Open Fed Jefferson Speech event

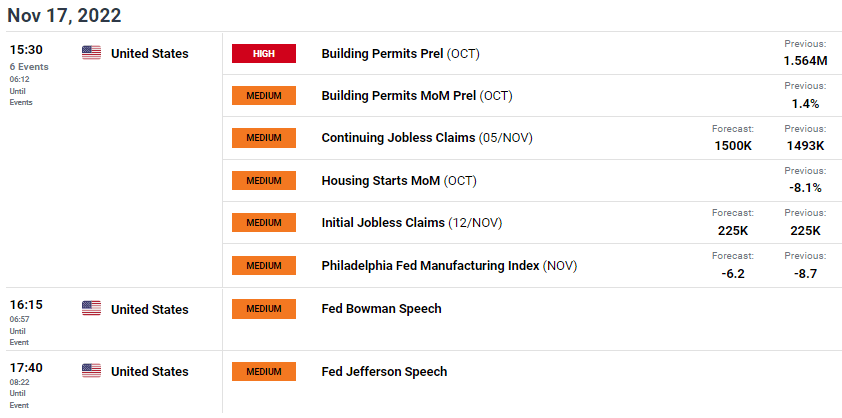[x=384, y=371]
